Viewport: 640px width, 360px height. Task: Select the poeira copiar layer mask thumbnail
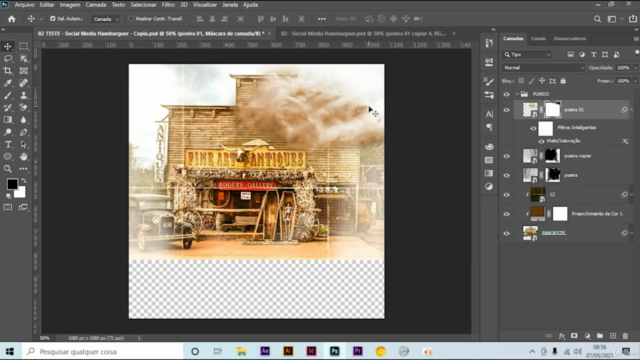coord(552,156)
